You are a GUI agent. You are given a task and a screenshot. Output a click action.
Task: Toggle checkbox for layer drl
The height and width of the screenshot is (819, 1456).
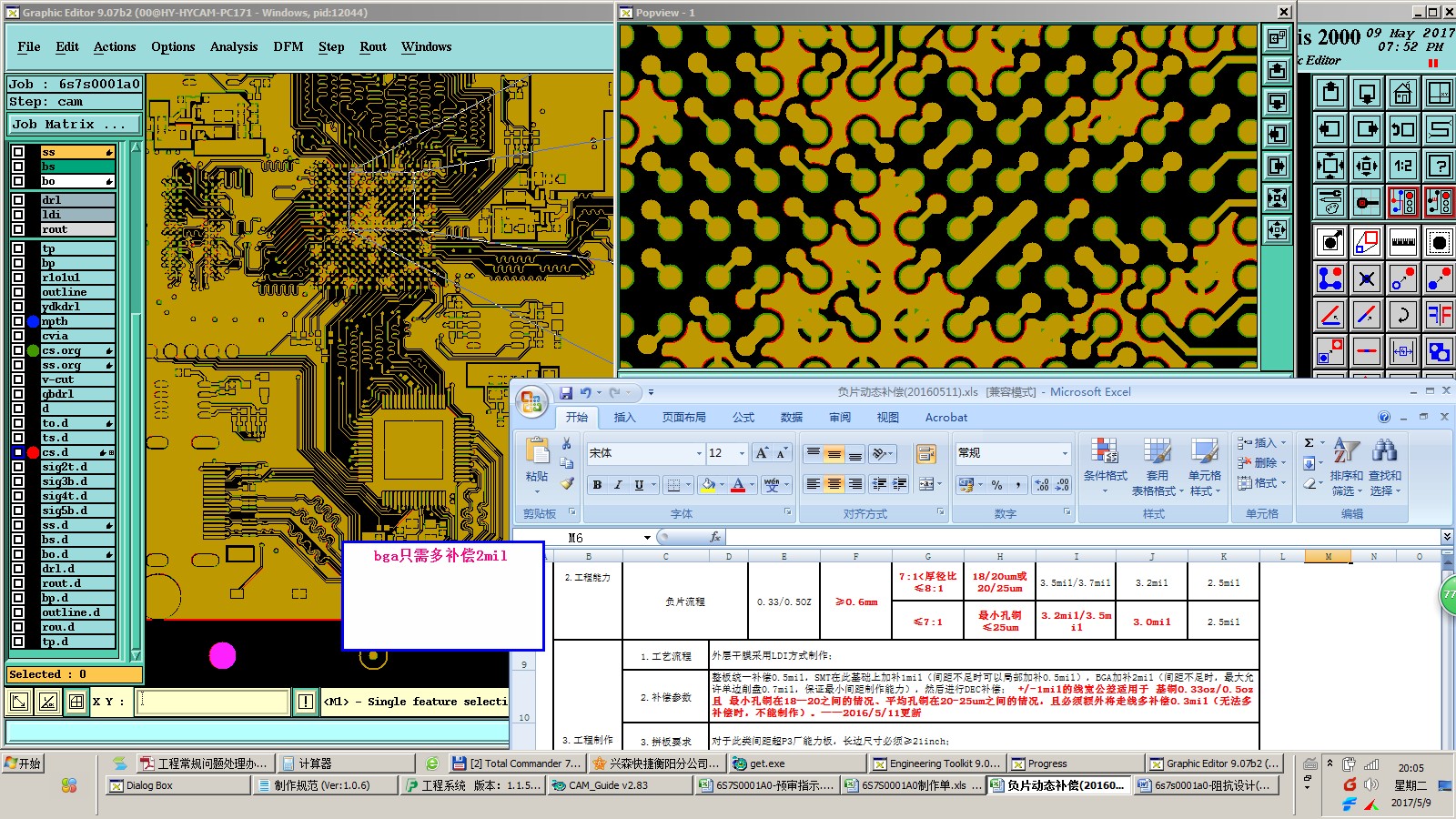pos(18,200)
